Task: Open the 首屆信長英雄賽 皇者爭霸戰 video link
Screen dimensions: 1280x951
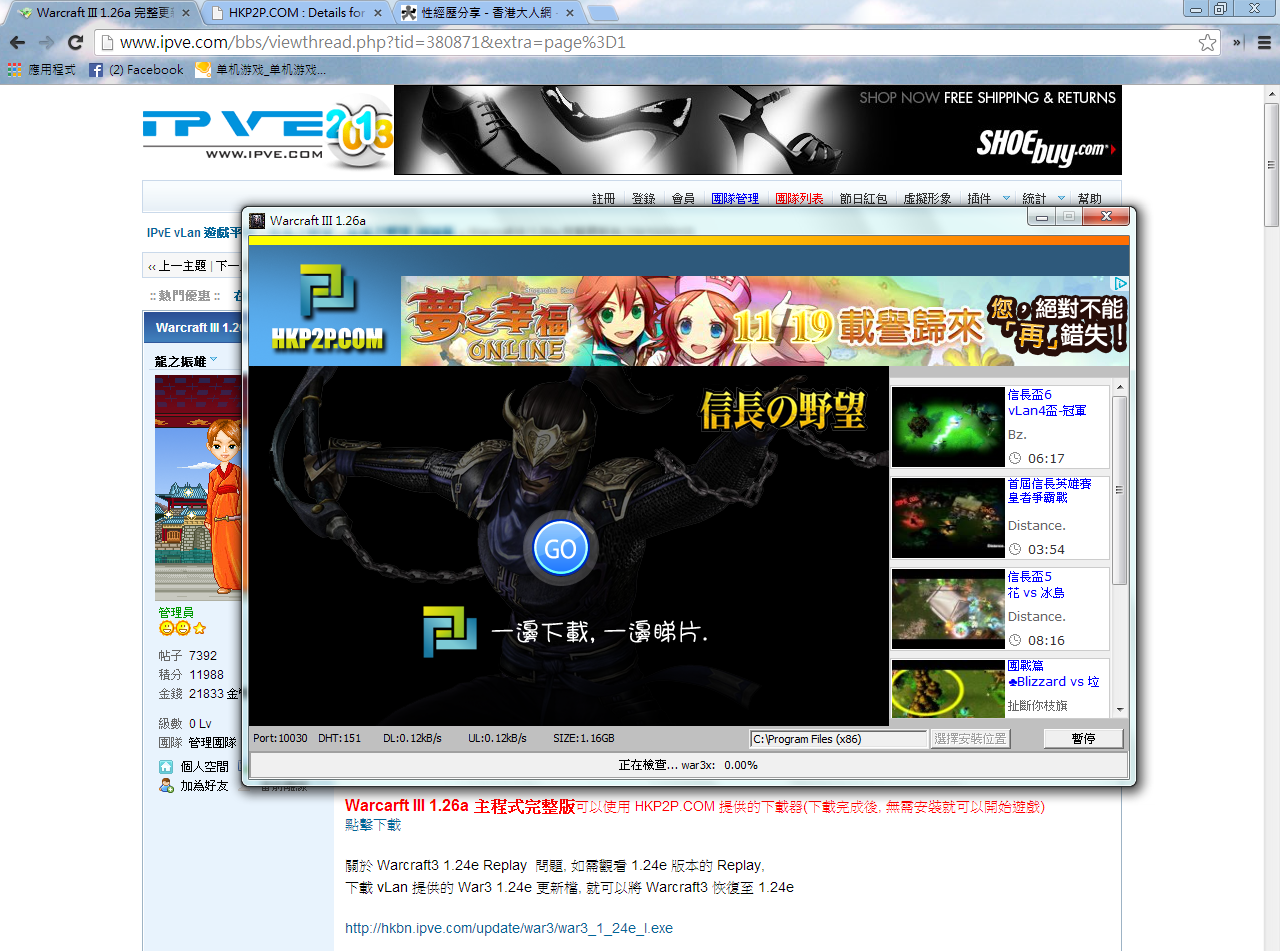Action: point(1050,491)
